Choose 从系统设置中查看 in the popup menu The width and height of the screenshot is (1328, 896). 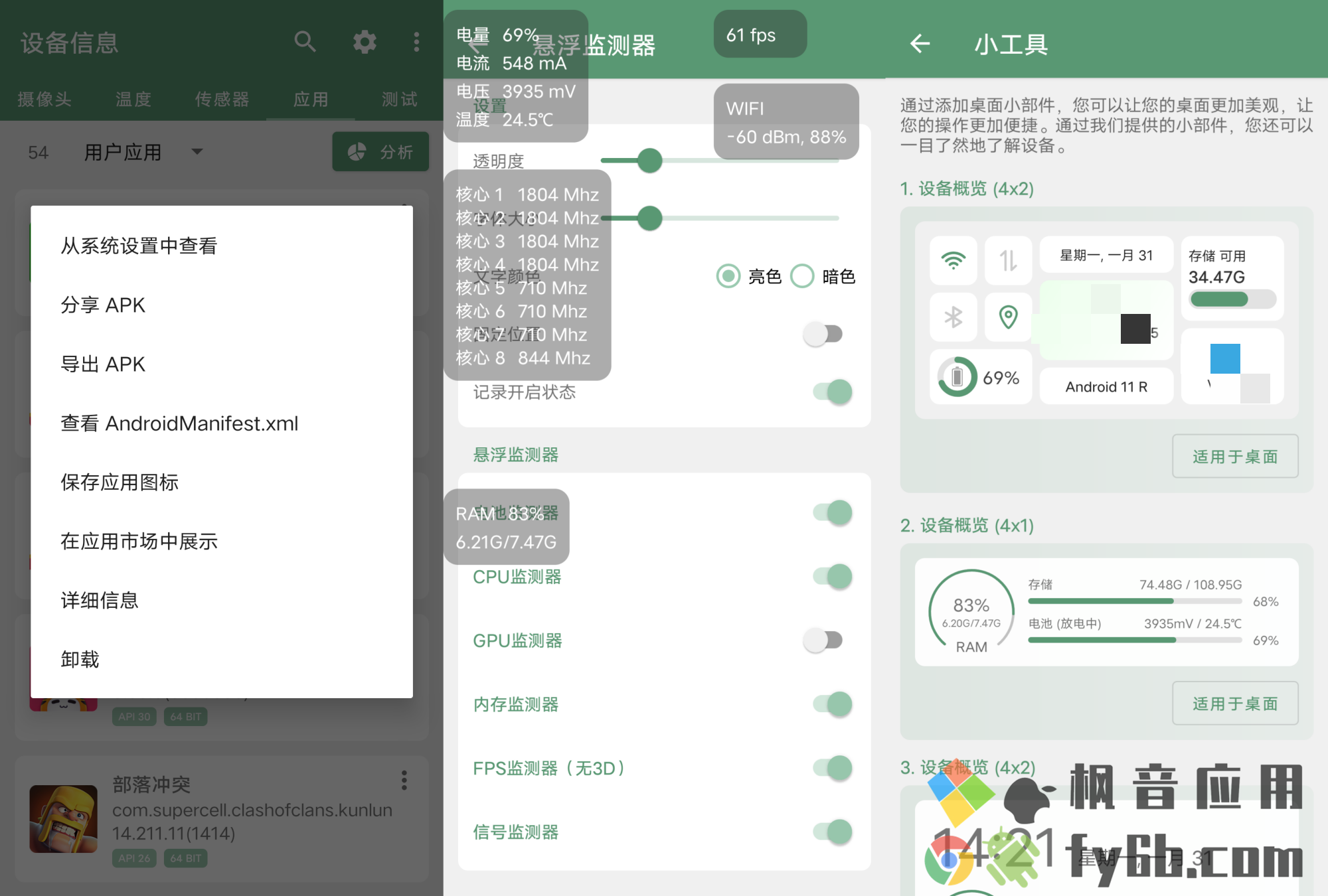pos(222,246)
